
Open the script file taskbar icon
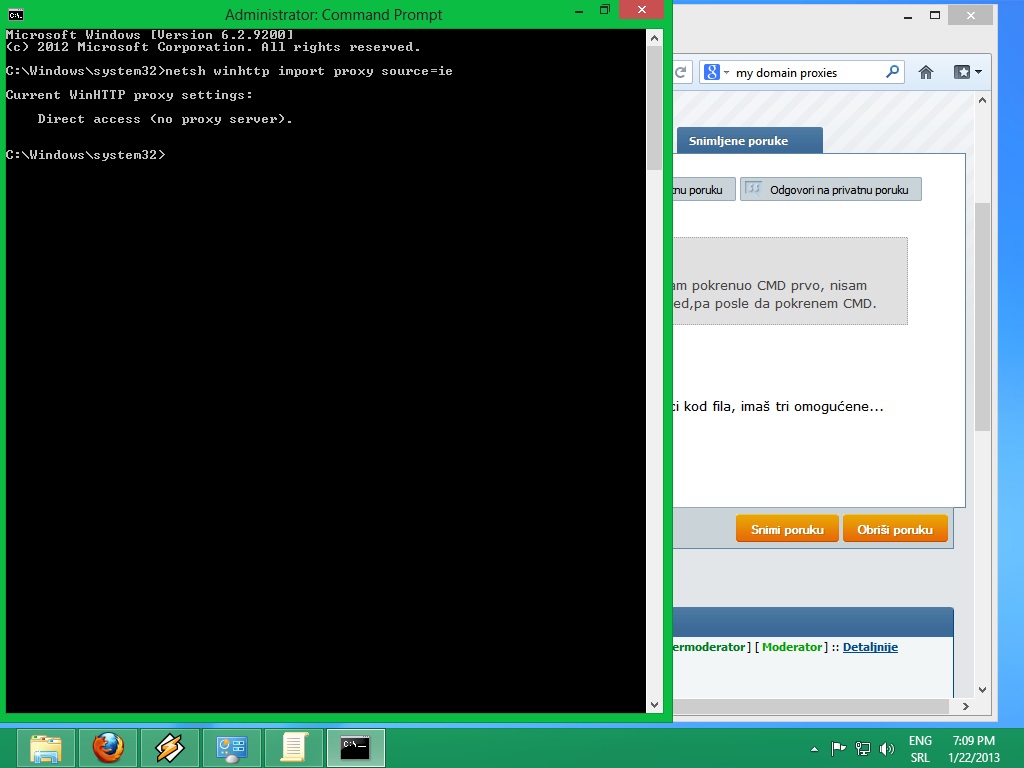pos(294,748)
